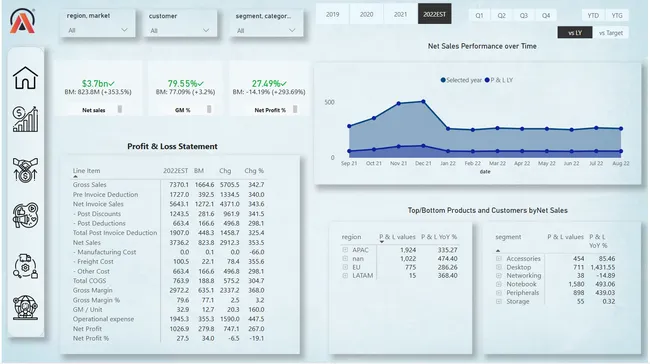Sort by the P & L YoY % region column
The width and height of the screenshot is (650, 364).
click(439, 237)
